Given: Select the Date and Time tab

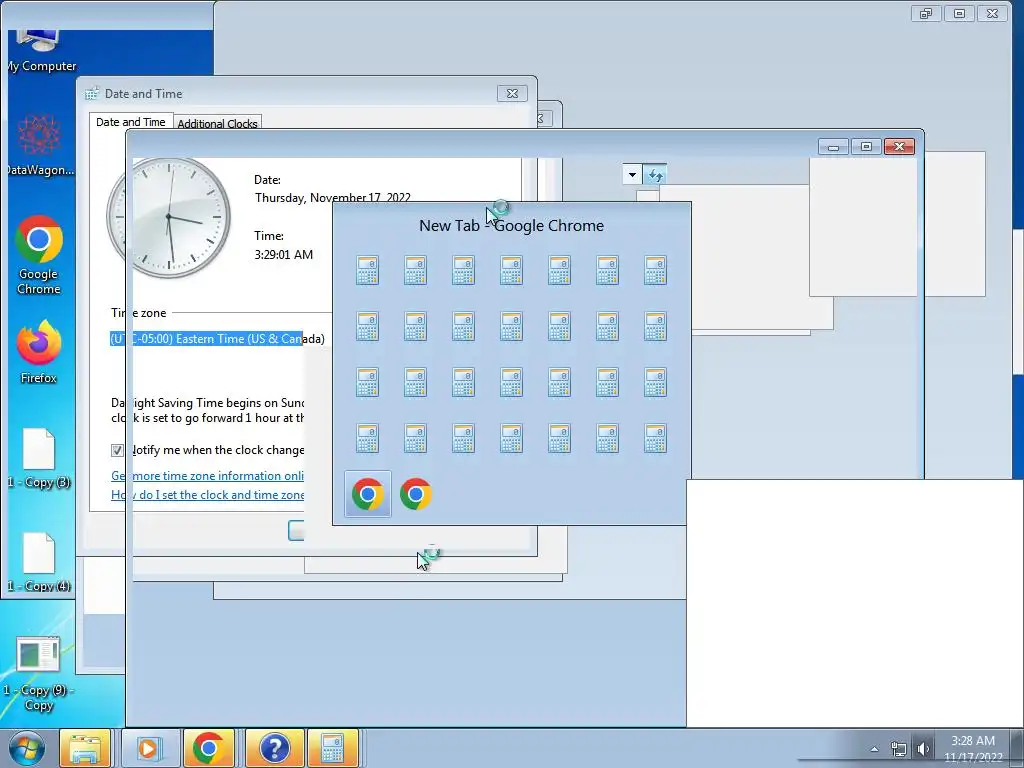Looking at the screenshot, I should tap(131, 121).
